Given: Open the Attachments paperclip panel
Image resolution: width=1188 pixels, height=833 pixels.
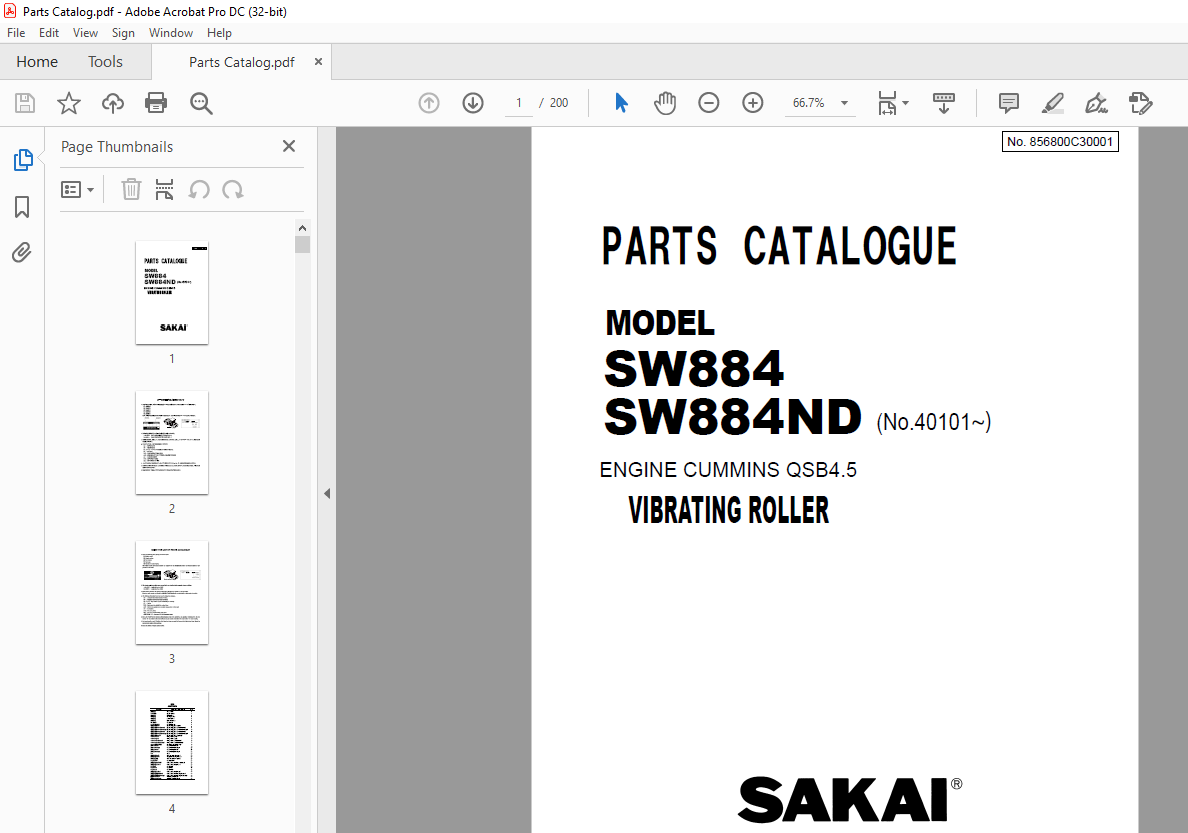Looking at the screenshot, I should click(22, 252).
